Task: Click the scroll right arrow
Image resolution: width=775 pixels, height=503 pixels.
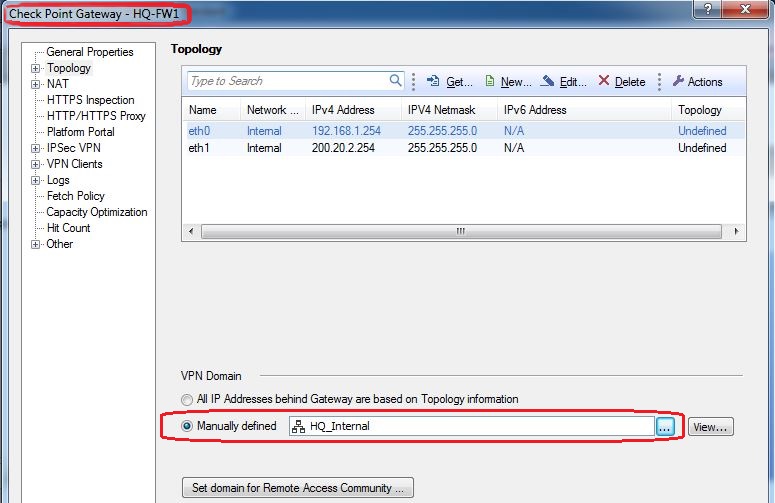Action: point(736,231)
